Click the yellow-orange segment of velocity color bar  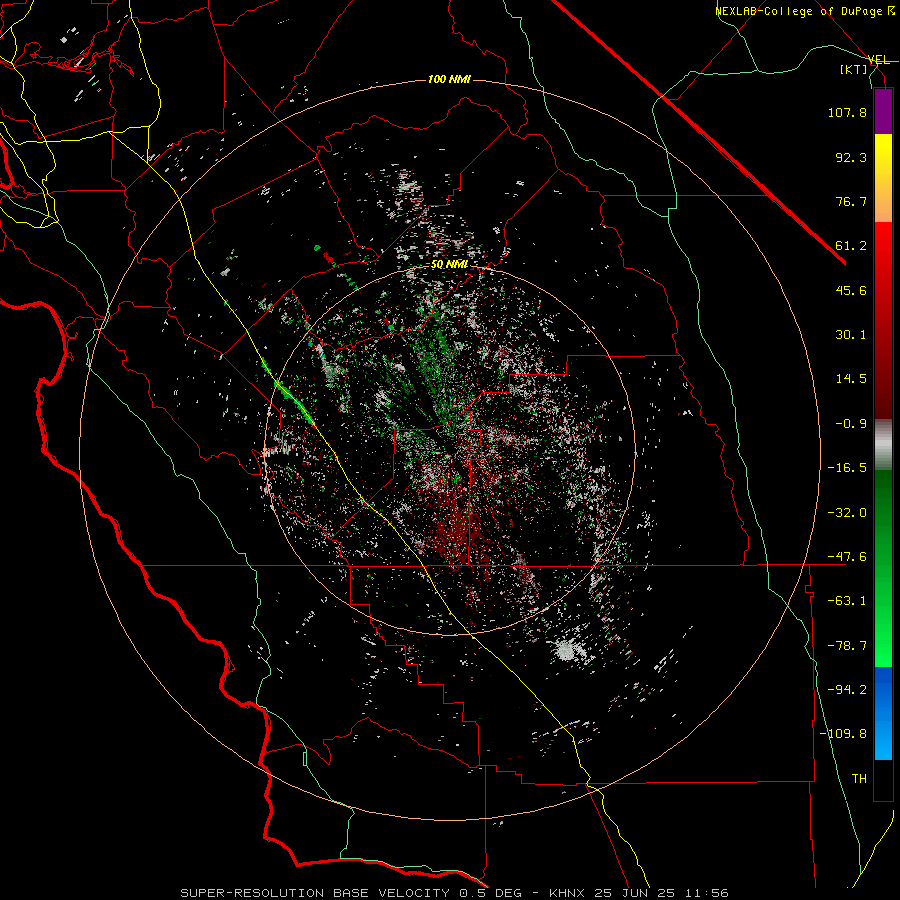[x=883, y=178]
